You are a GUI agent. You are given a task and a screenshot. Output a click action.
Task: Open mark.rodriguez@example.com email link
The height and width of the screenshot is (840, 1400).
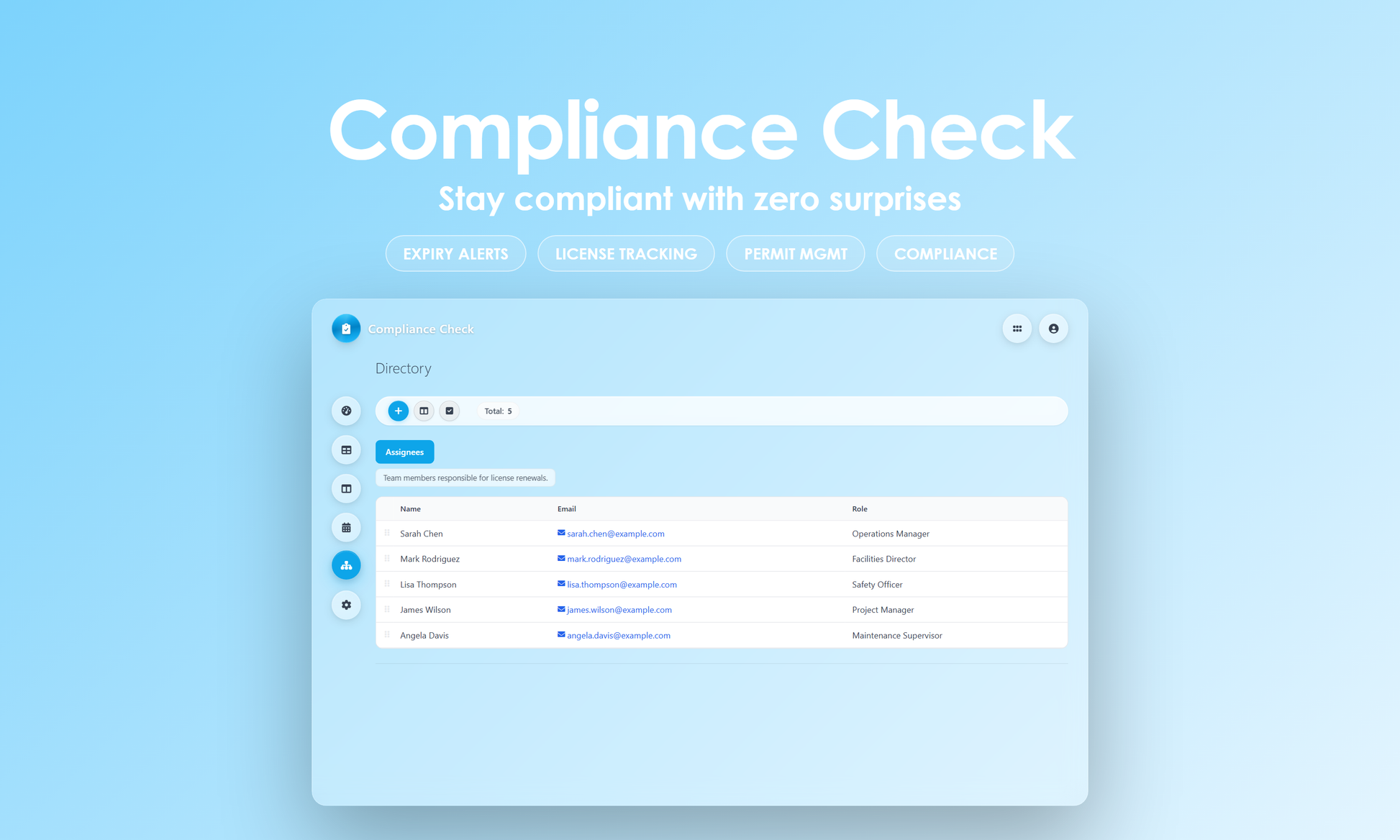tap(624, 559)
